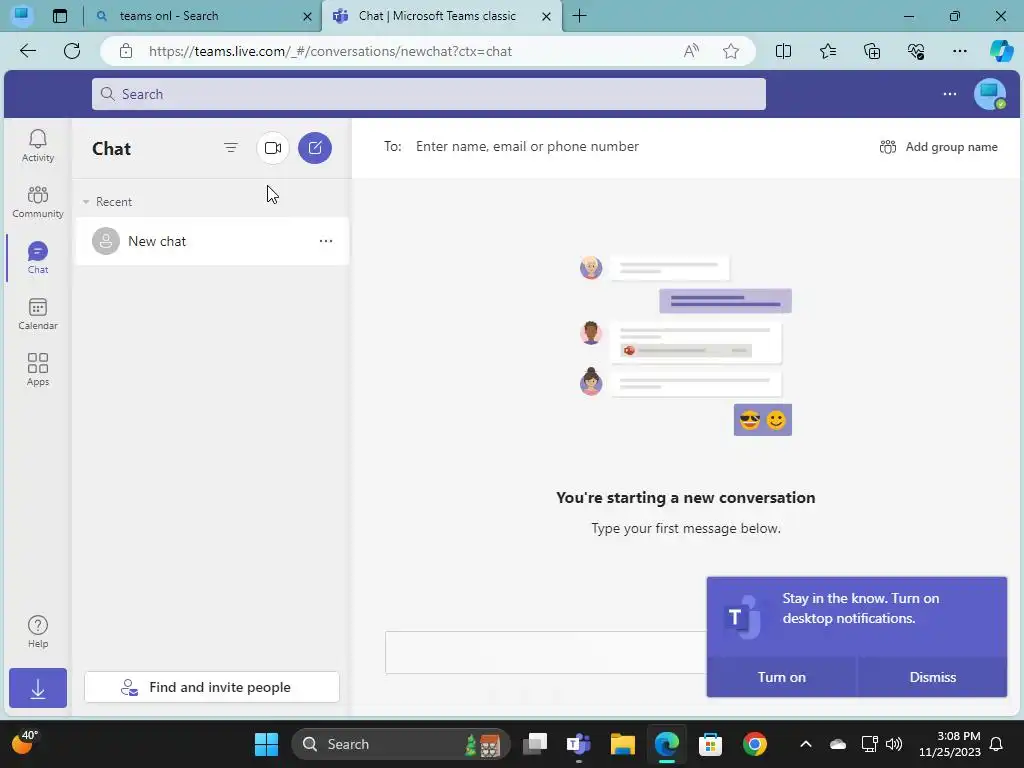Open Microsoft Store from taskbar
1024x768 pixels.
(x=711, y=744)
